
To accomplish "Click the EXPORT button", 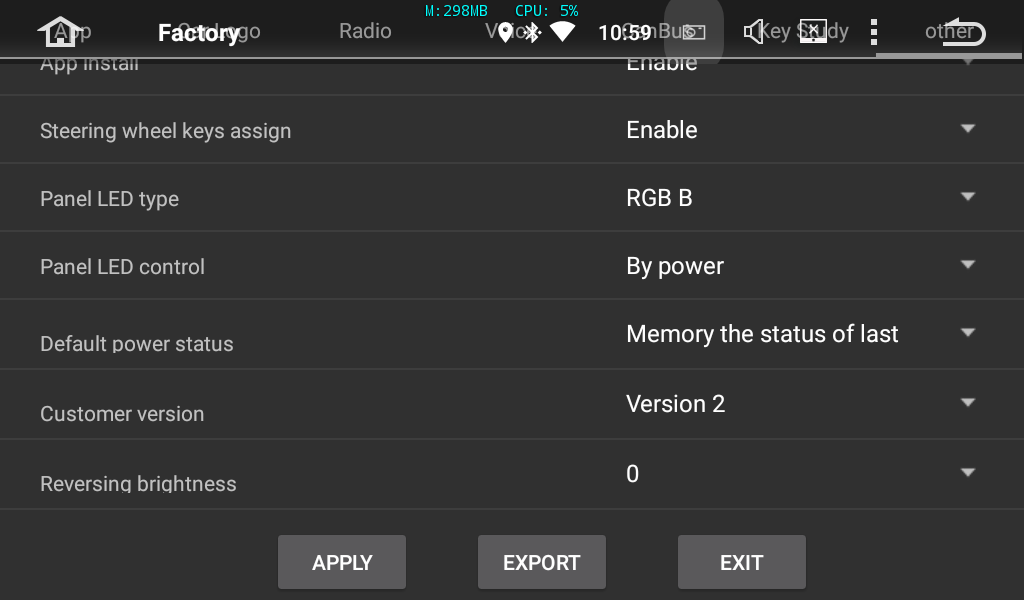I will tap(541, 562).
